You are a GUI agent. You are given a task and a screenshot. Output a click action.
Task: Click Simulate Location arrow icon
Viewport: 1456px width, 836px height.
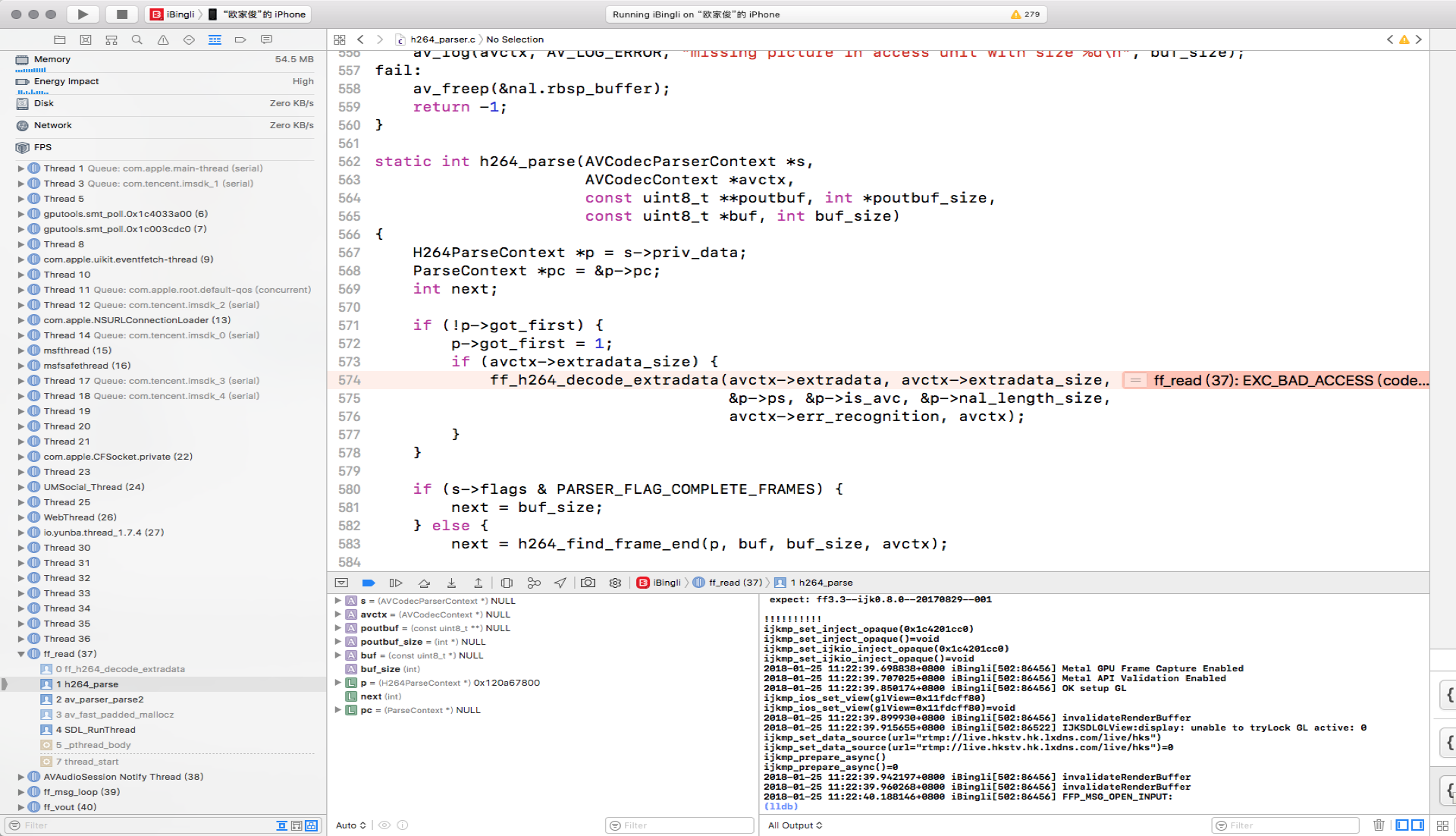[x=560, y=583]
